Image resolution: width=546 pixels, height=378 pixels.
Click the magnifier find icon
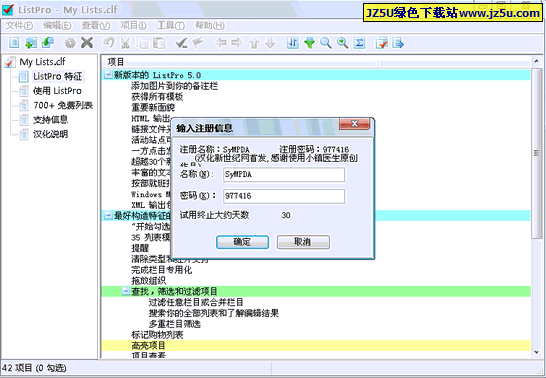point(326,43)
